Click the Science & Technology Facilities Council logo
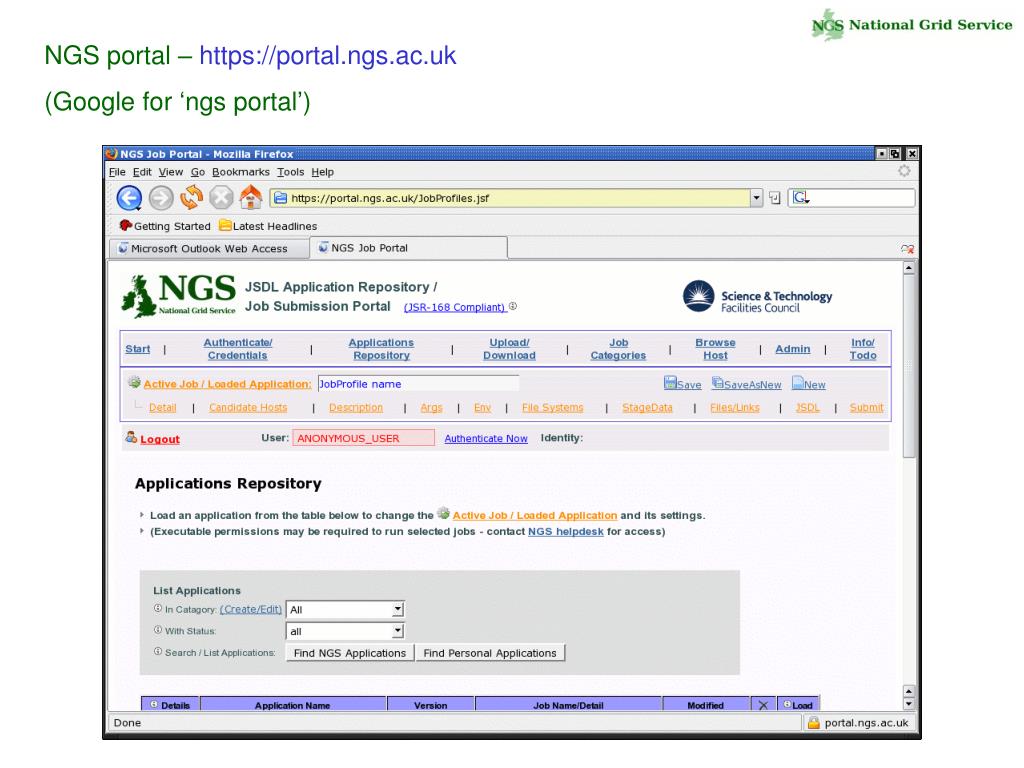Image resolution: width=1024 pixels, height=768 pixels. coord(758,297)
